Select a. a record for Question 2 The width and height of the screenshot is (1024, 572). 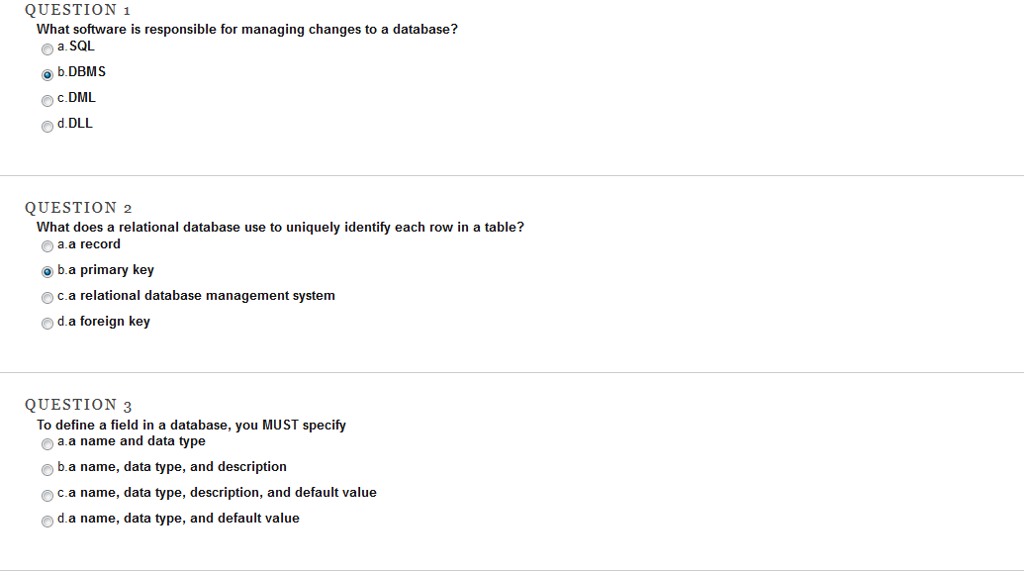click(x=47, y=246)
